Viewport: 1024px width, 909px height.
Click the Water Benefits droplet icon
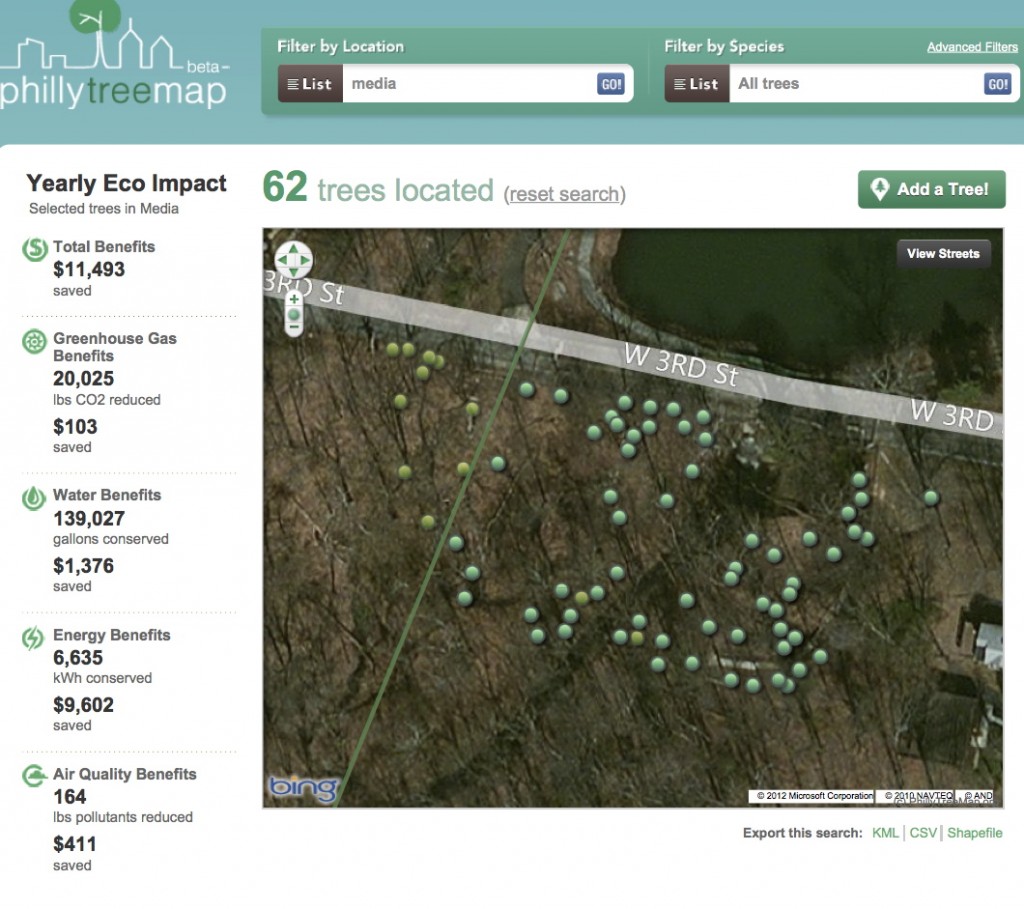[34, 498]
